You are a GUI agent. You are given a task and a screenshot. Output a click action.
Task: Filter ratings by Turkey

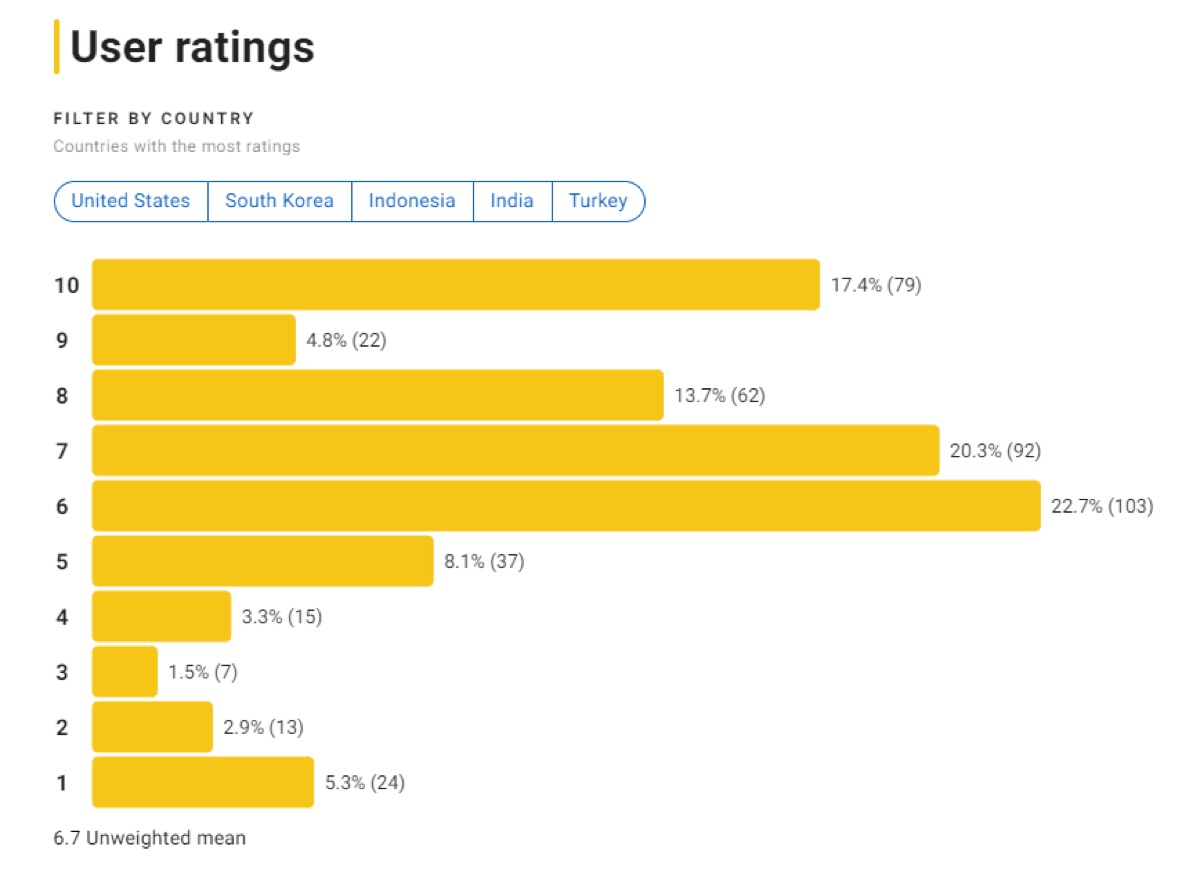tap(598, 201)
